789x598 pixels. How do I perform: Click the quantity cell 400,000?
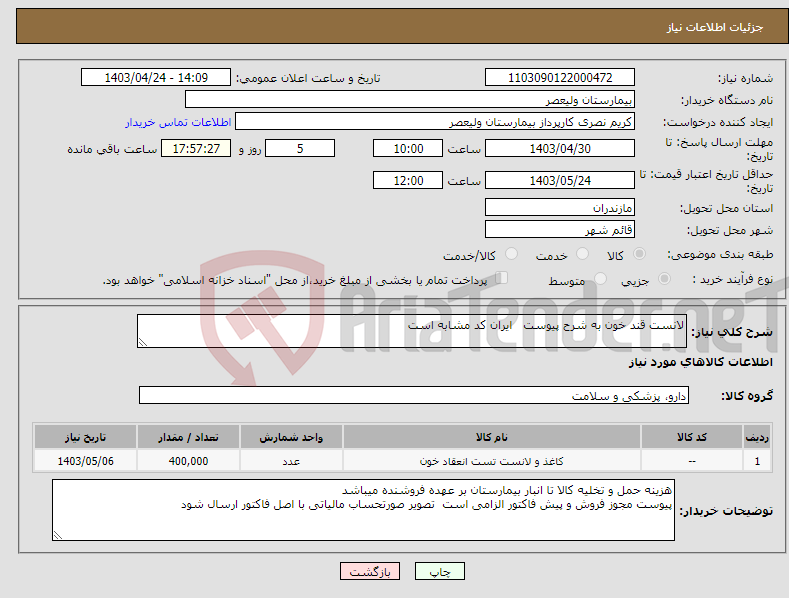[x=188, y=461]
